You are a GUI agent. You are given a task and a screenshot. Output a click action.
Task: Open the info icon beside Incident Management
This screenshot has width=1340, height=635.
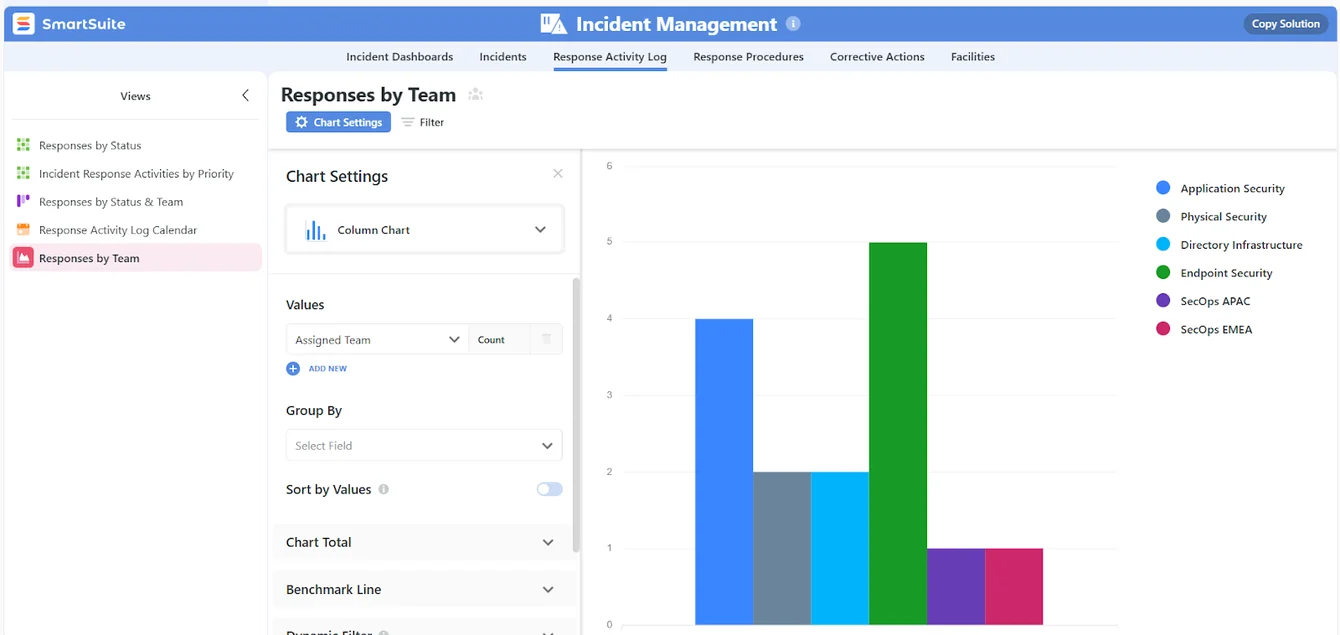pyautogui.click(x=793, y=24)
